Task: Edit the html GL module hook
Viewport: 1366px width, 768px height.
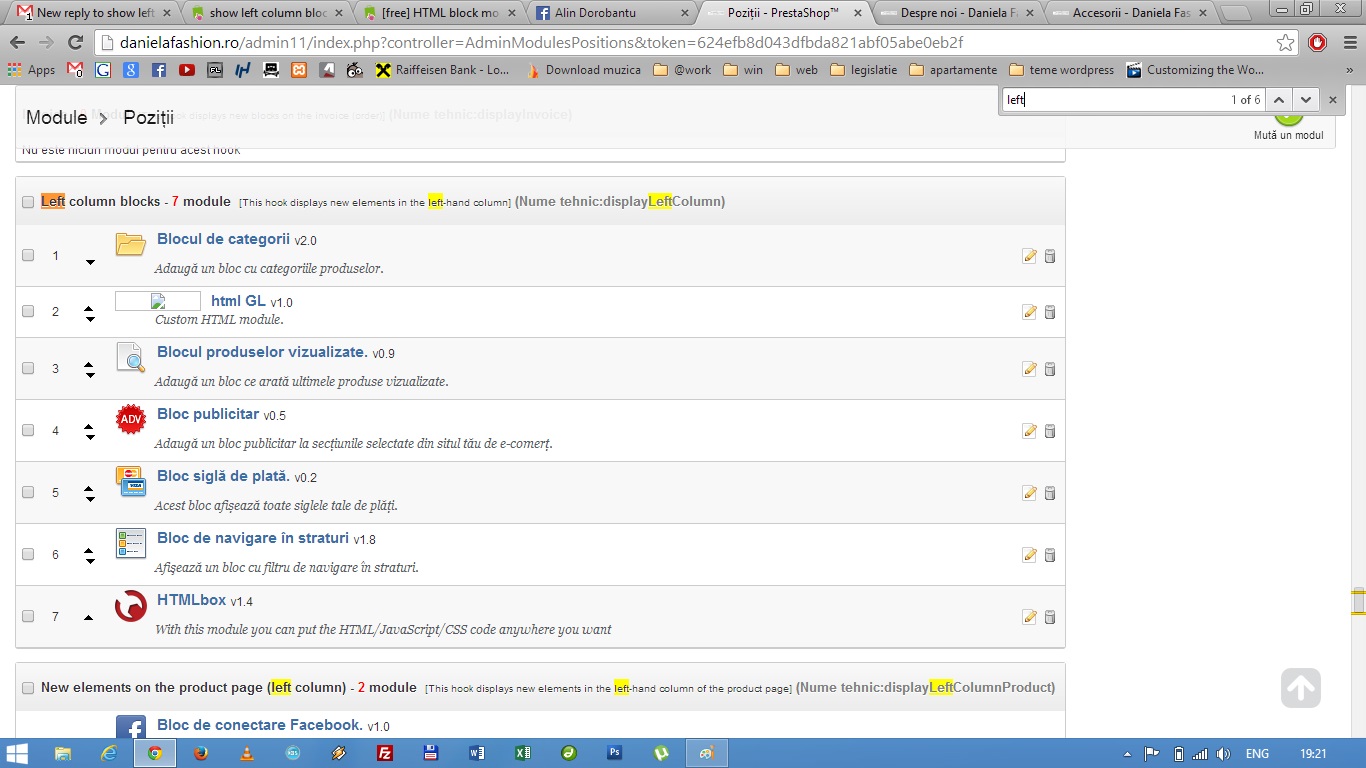Action: 1030,312
